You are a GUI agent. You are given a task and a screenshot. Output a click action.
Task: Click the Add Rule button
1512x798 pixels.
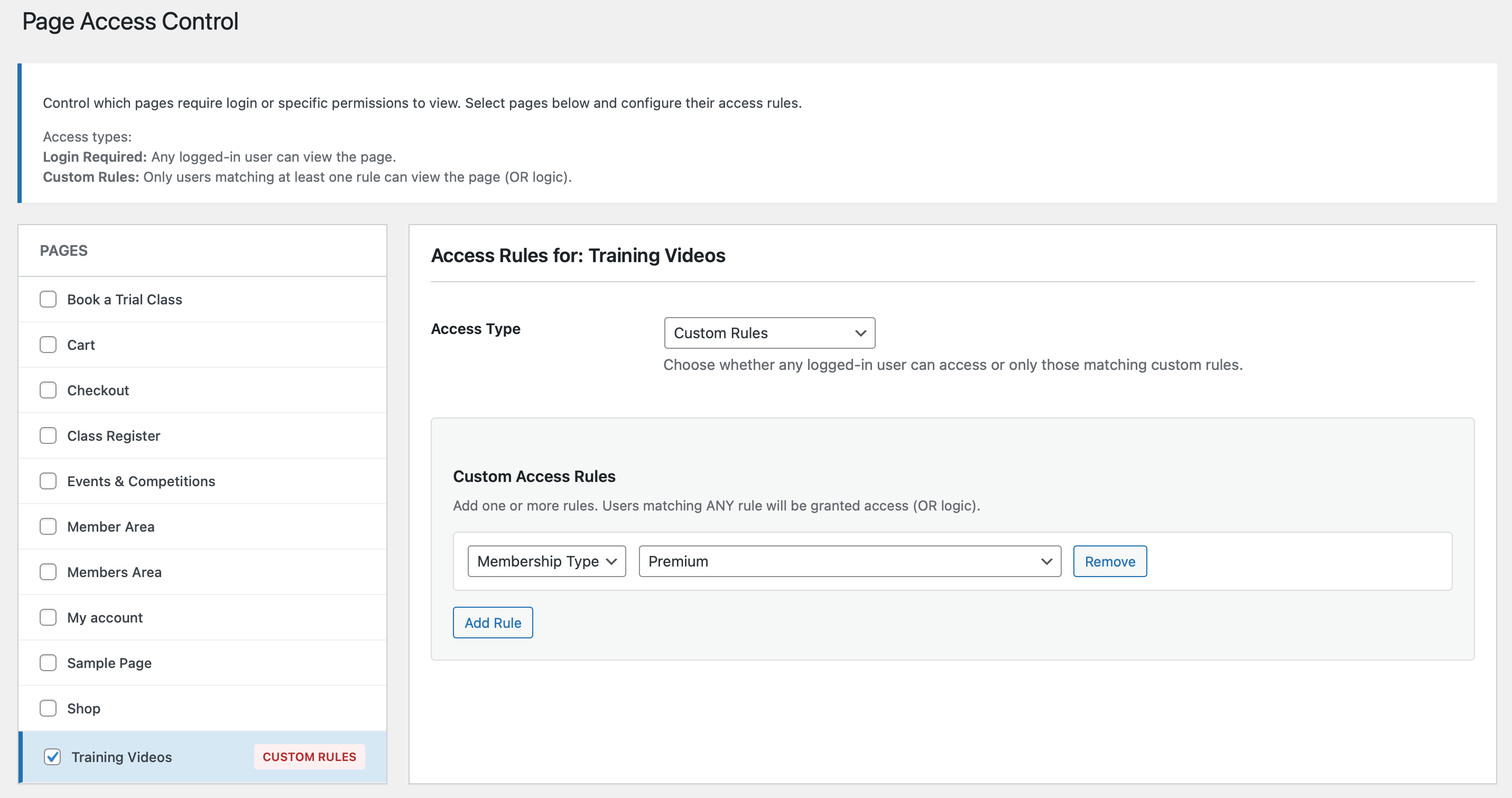(493, 622)
